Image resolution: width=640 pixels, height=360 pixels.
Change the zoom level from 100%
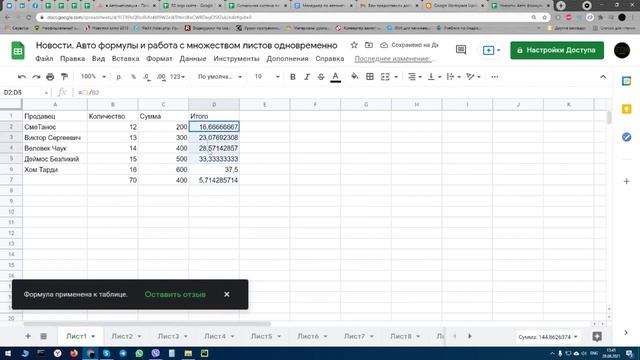coord(93,77)
